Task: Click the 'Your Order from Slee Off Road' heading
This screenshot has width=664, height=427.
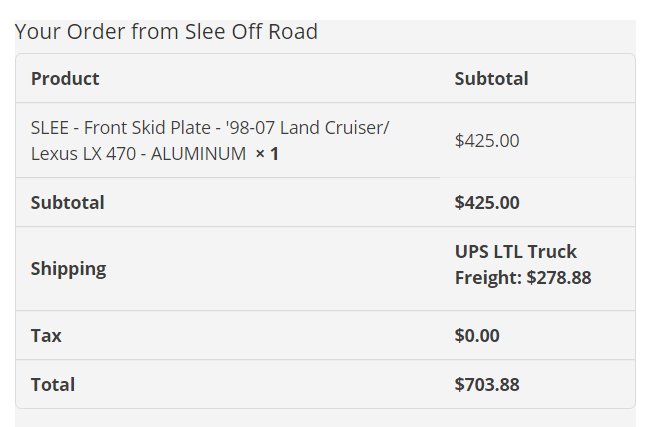Action: click(x=166, y=32)
